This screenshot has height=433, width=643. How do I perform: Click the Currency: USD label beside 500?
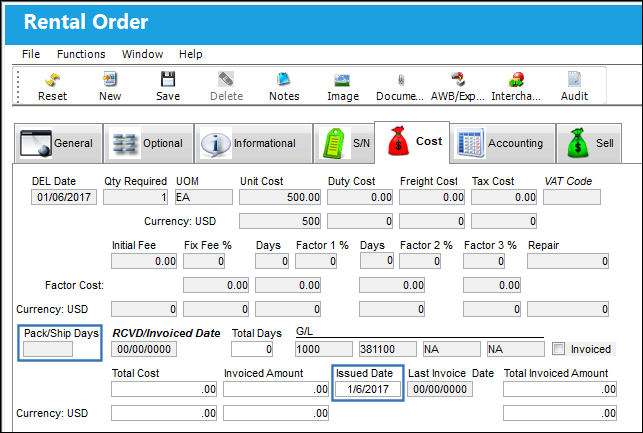(180, 221)
